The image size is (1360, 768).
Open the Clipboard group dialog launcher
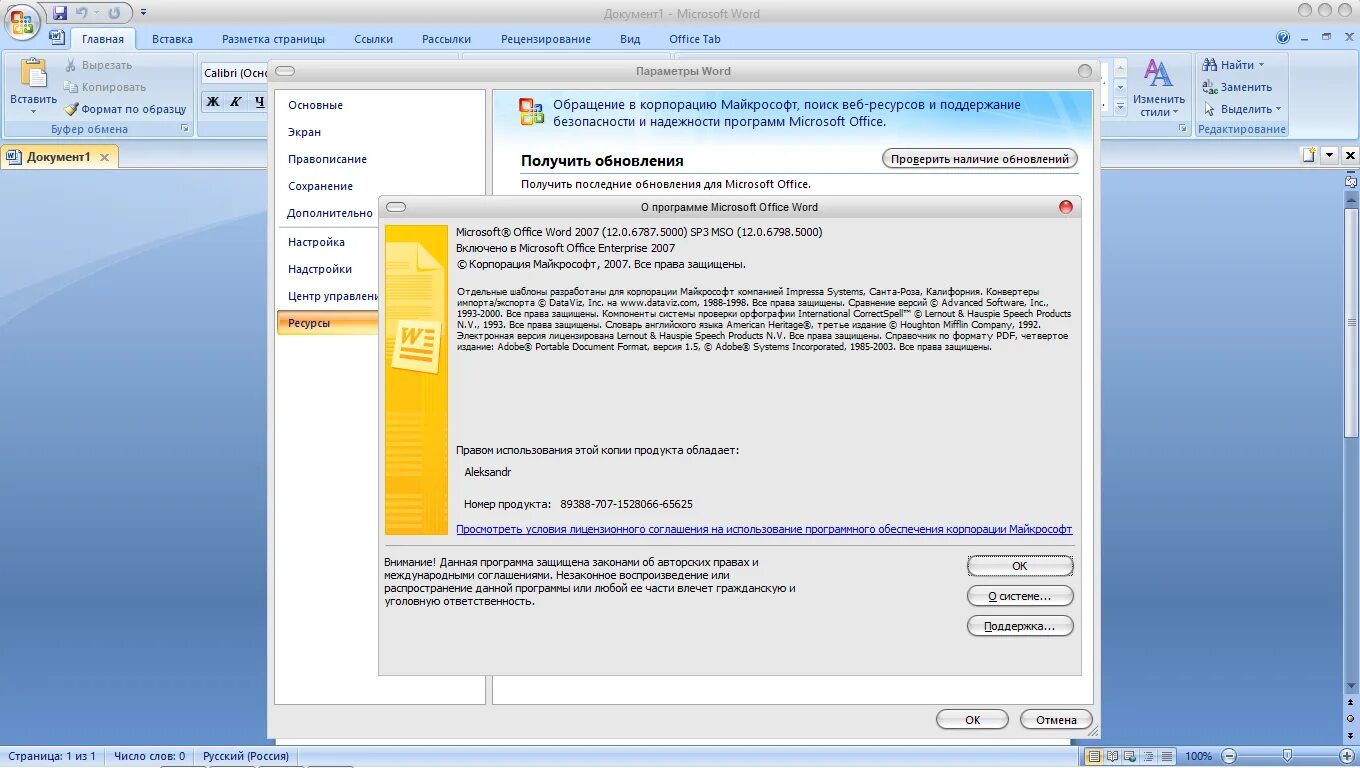pos(184,129)
